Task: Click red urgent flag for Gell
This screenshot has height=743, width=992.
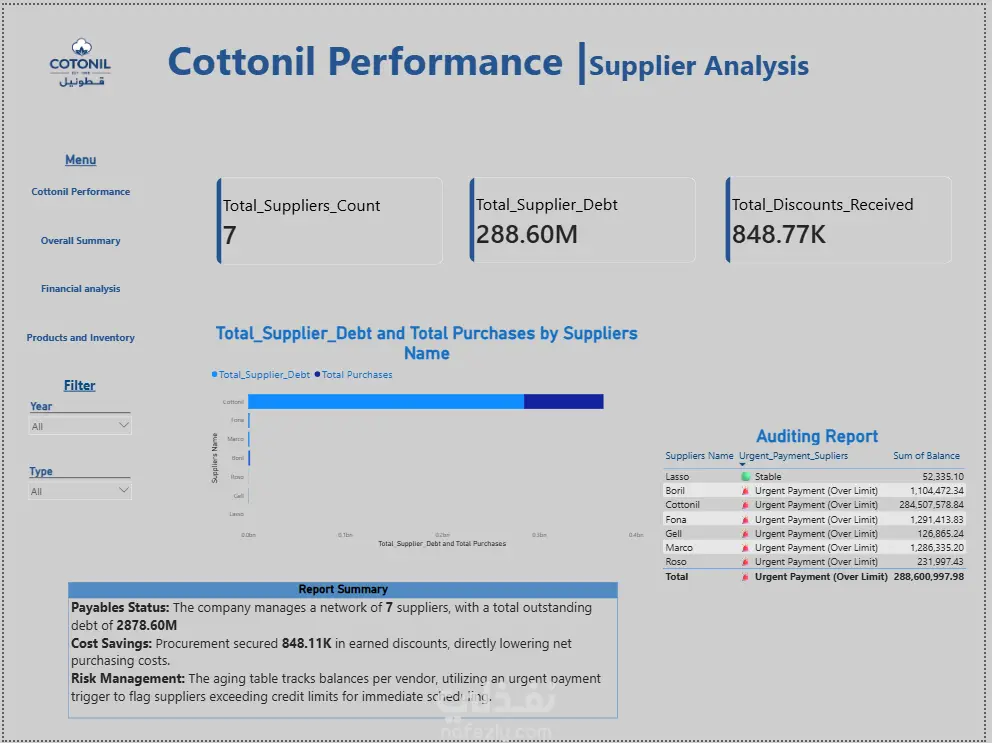Action: (x=745, y=534)
